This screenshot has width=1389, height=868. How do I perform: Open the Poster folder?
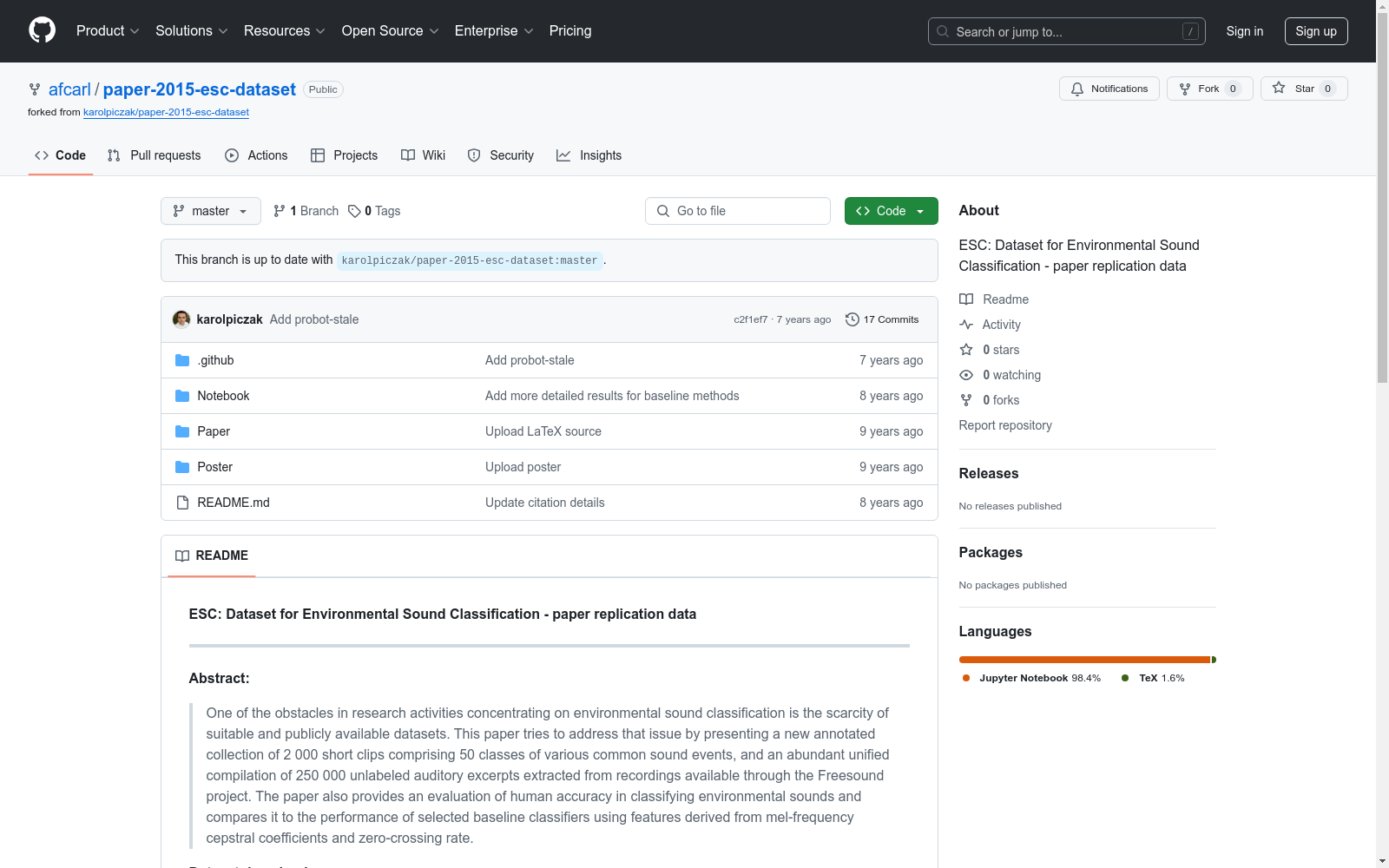[x=214, y=467]
